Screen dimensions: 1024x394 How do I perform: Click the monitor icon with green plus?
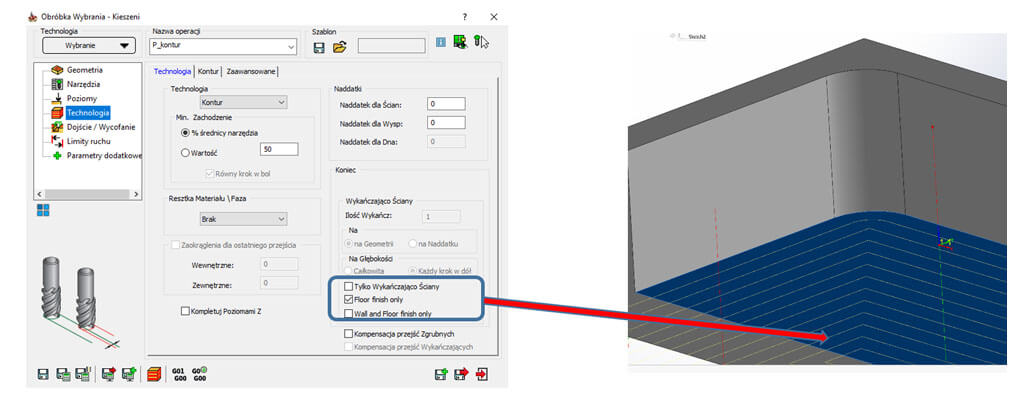coord(128,374)
